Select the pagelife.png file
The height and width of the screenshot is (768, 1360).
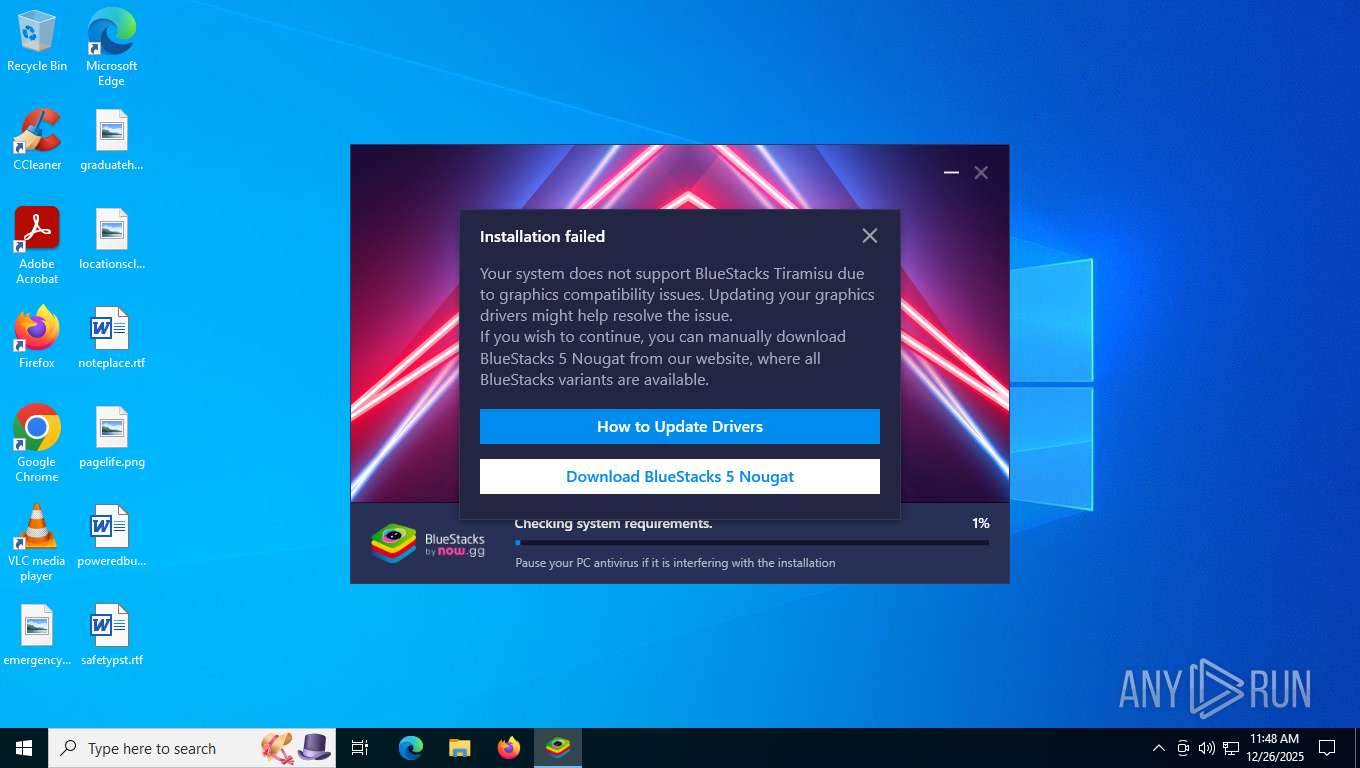pyautogui.click(x=112, y=437)
